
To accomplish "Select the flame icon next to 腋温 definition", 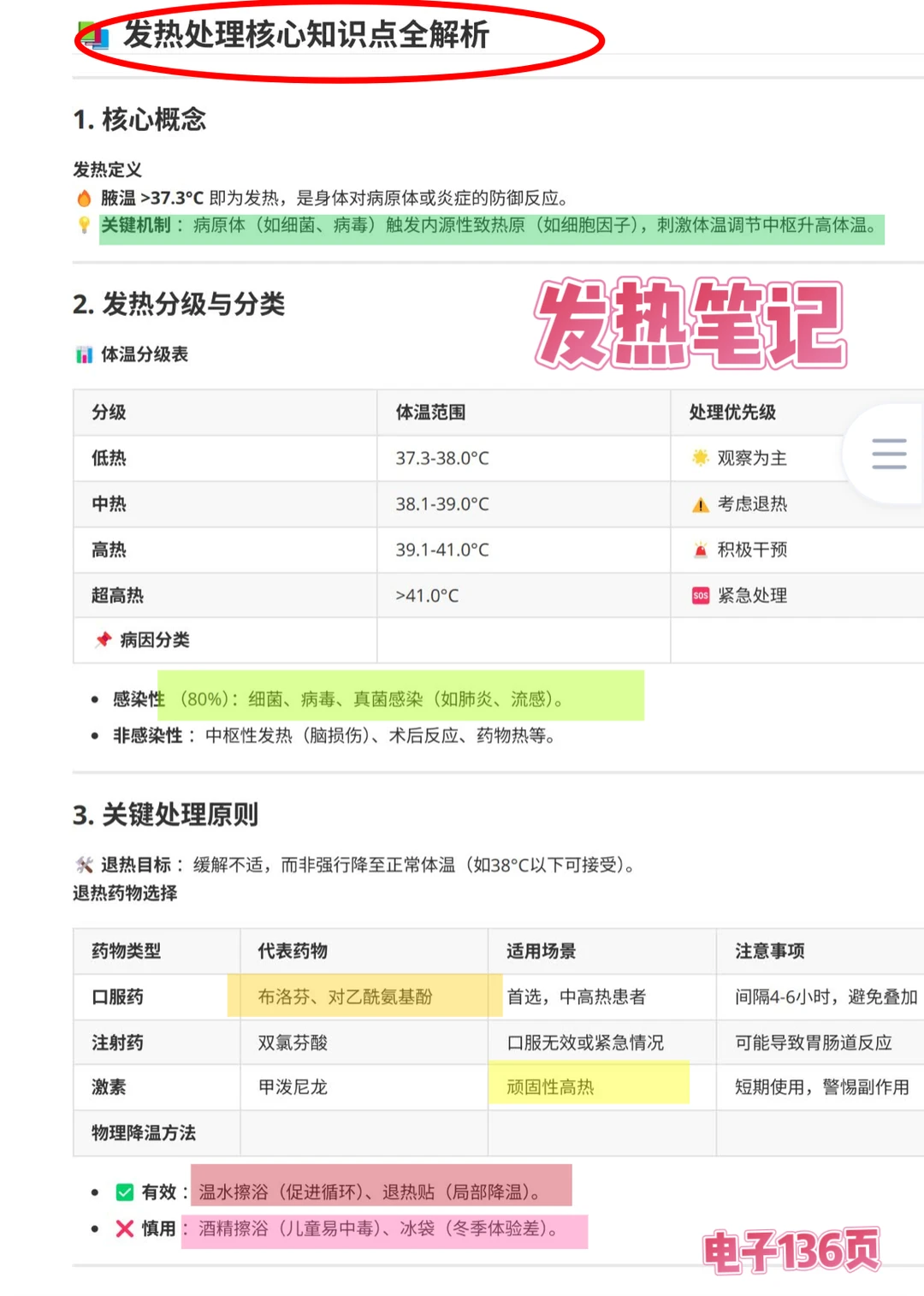I will tap(82, 196).
